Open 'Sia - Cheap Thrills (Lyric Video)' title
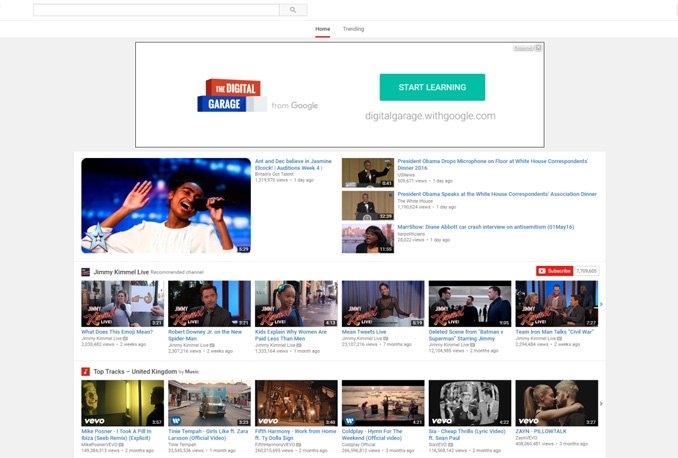 point(467,435)
